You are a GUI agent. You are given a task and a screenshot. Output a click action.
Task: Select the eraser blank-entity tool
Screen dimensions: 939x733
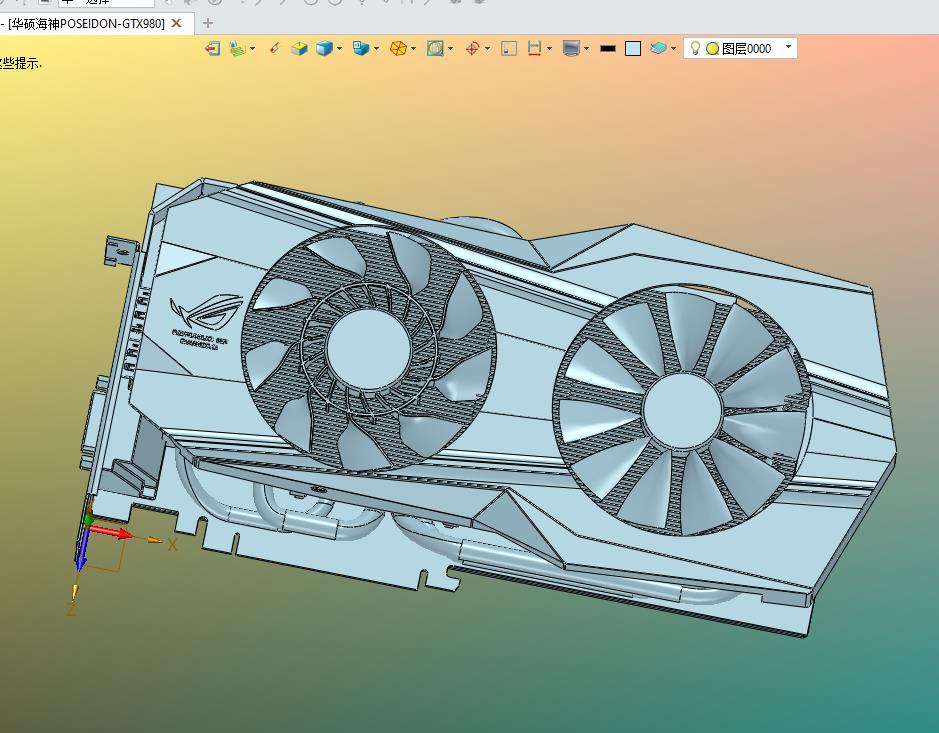coord(274,48)
